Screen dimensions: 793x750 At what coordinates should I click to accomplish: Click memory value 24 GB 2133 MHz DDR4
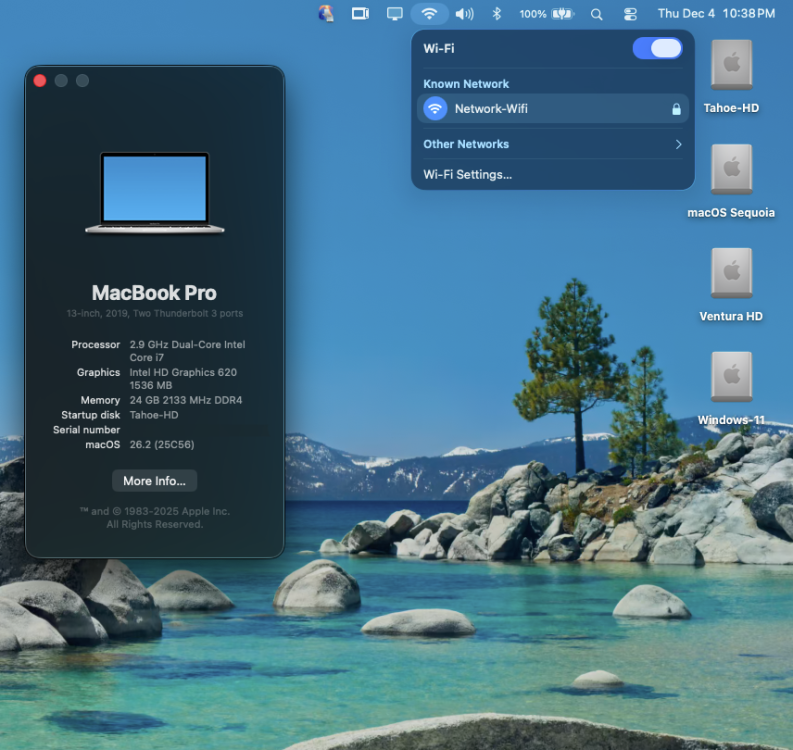pyautogui.click(x=186, y=400)
